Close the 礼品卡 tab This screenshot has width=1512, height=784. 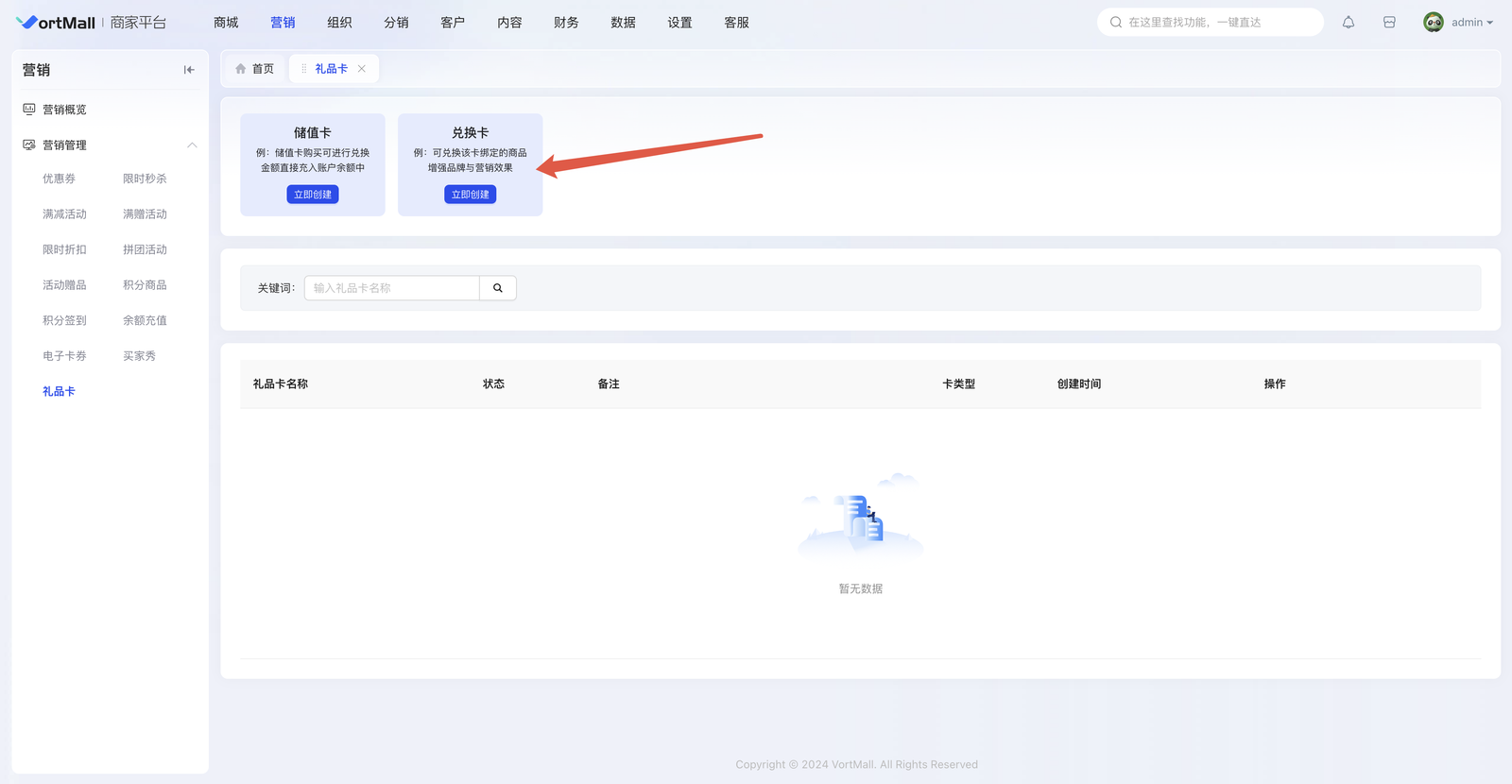click(x=362, y=69)
